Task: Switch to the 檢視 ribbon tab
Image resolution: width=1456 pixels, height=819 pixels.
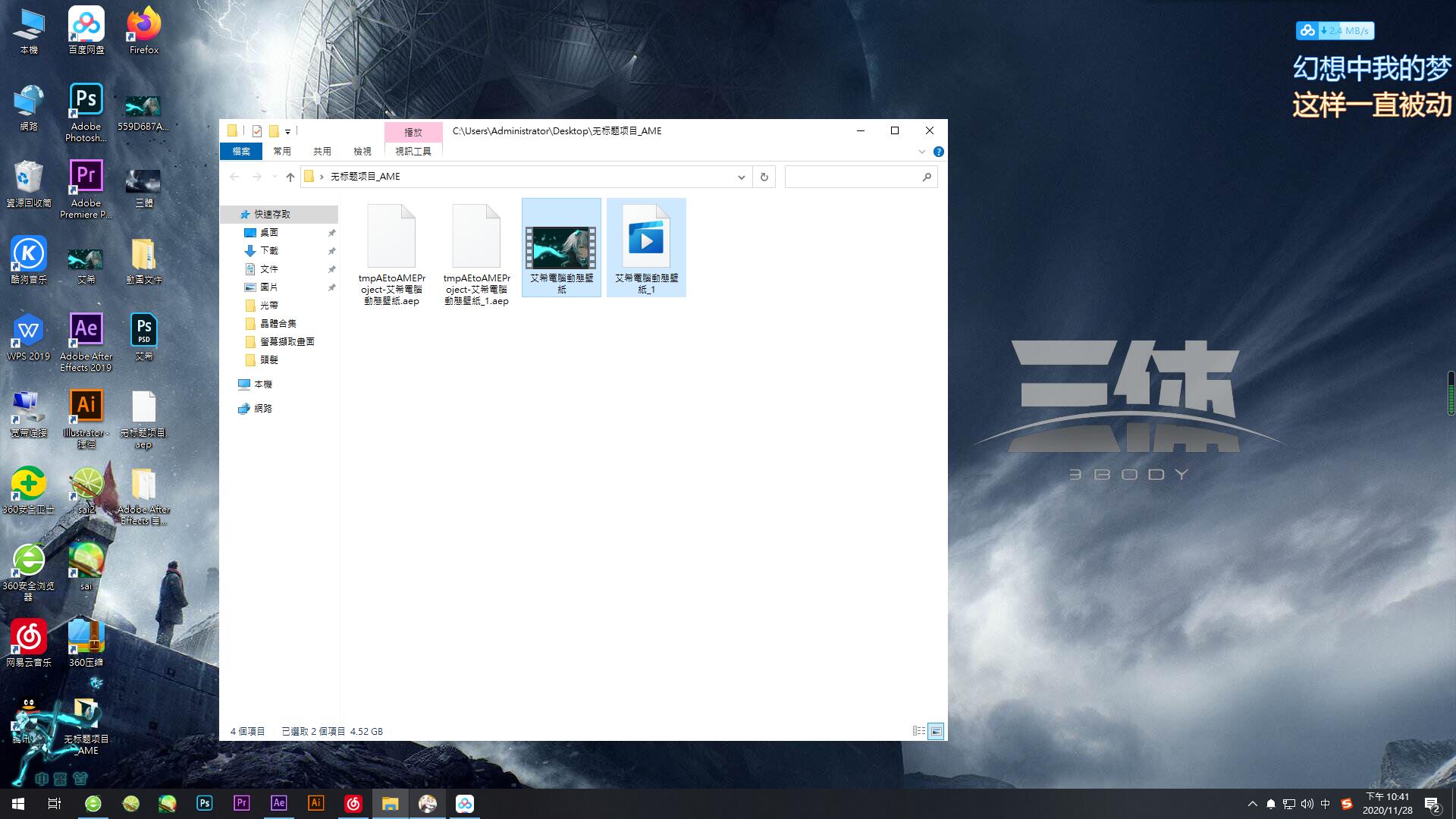Action: pos(362,151)
